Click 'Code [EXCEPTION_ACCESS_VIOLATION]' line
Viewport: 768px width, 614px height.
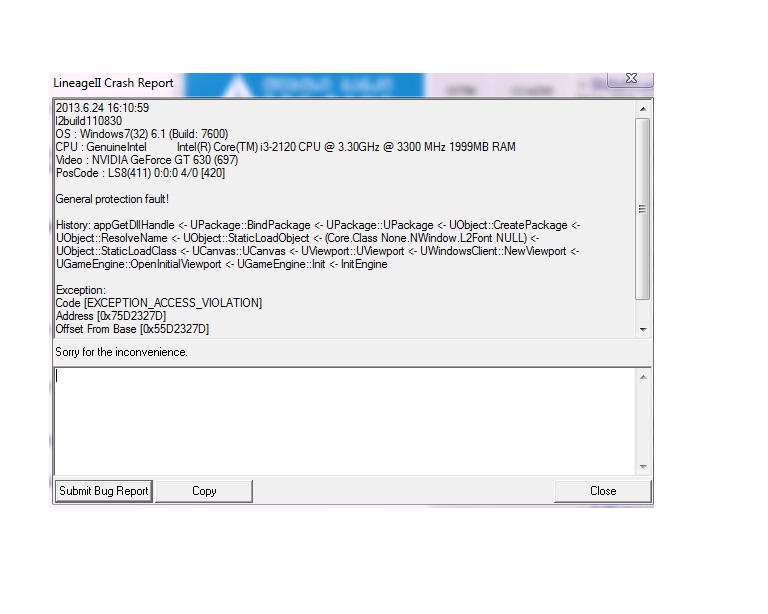[159, 303]
